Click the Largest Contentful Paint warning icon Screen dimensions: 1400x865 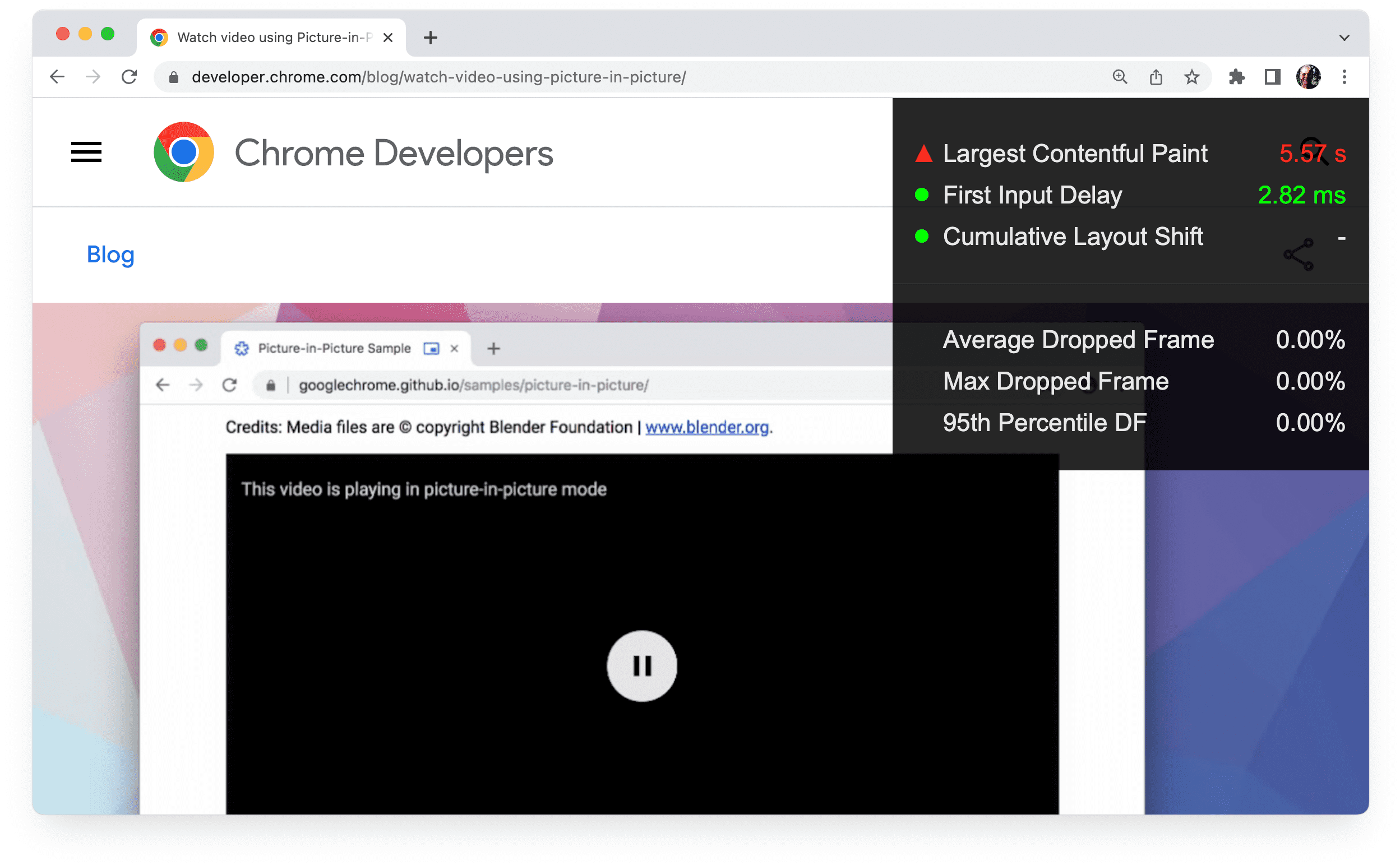pos(921,154)
